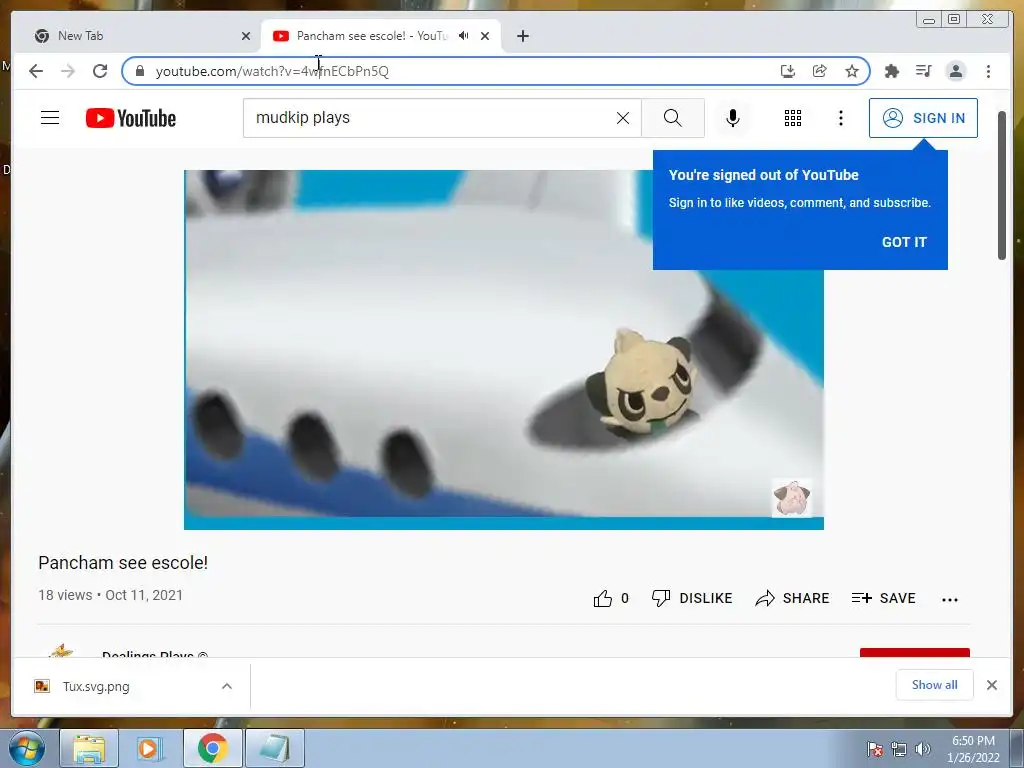Run search with the magnifier button
The image size is (1024, 768).
pos(673,118)
